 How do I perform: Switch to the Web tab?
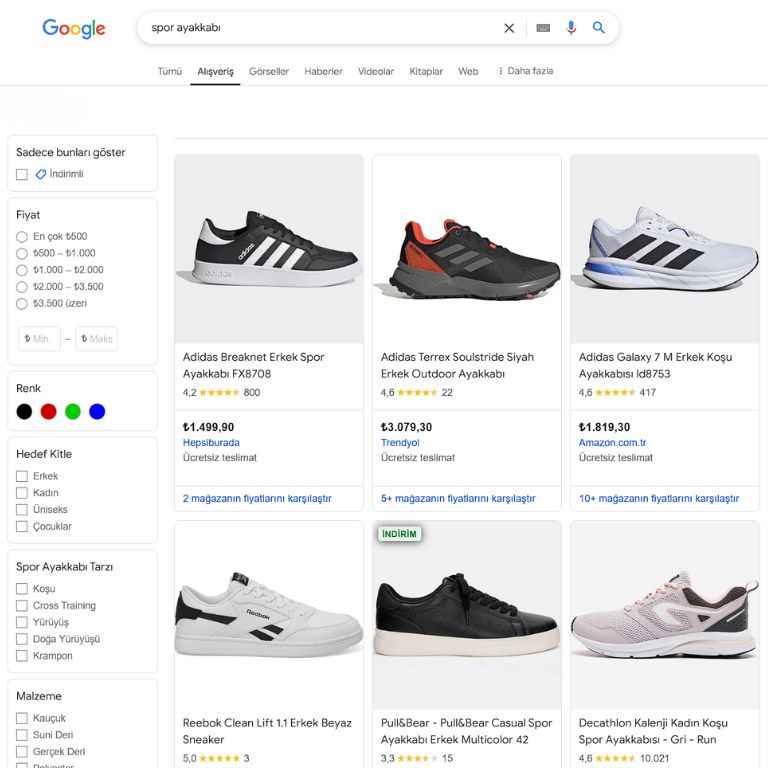pos(468,72)
